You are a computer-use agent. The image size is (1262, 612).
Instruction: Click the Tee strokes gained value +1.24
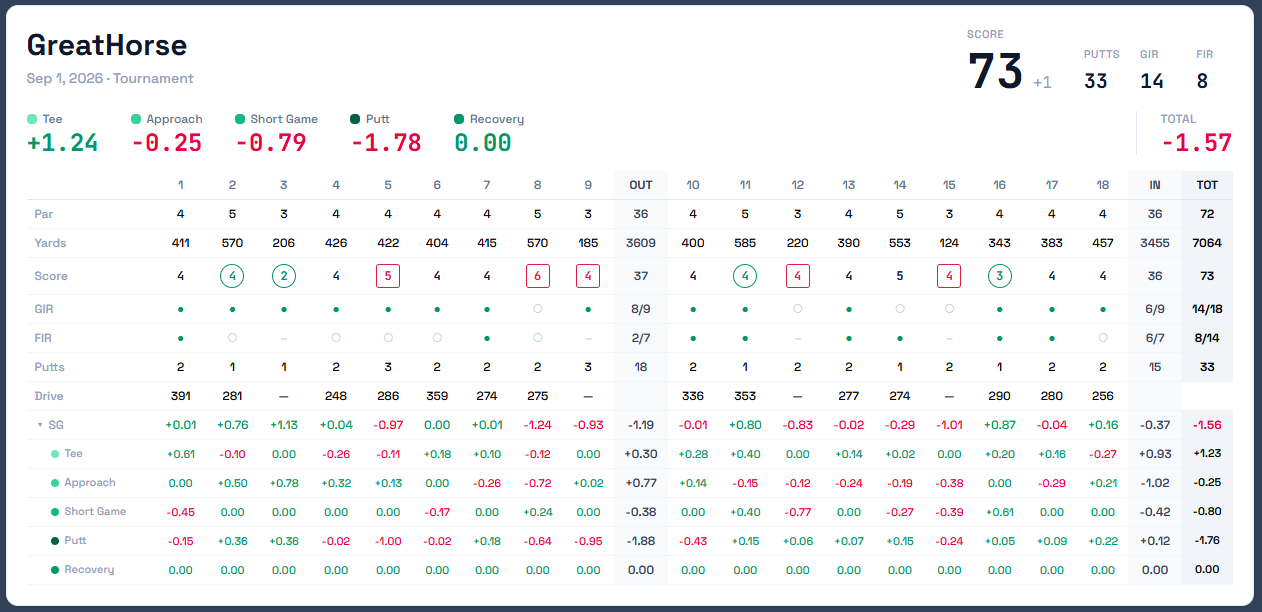[x=62, y=143]
